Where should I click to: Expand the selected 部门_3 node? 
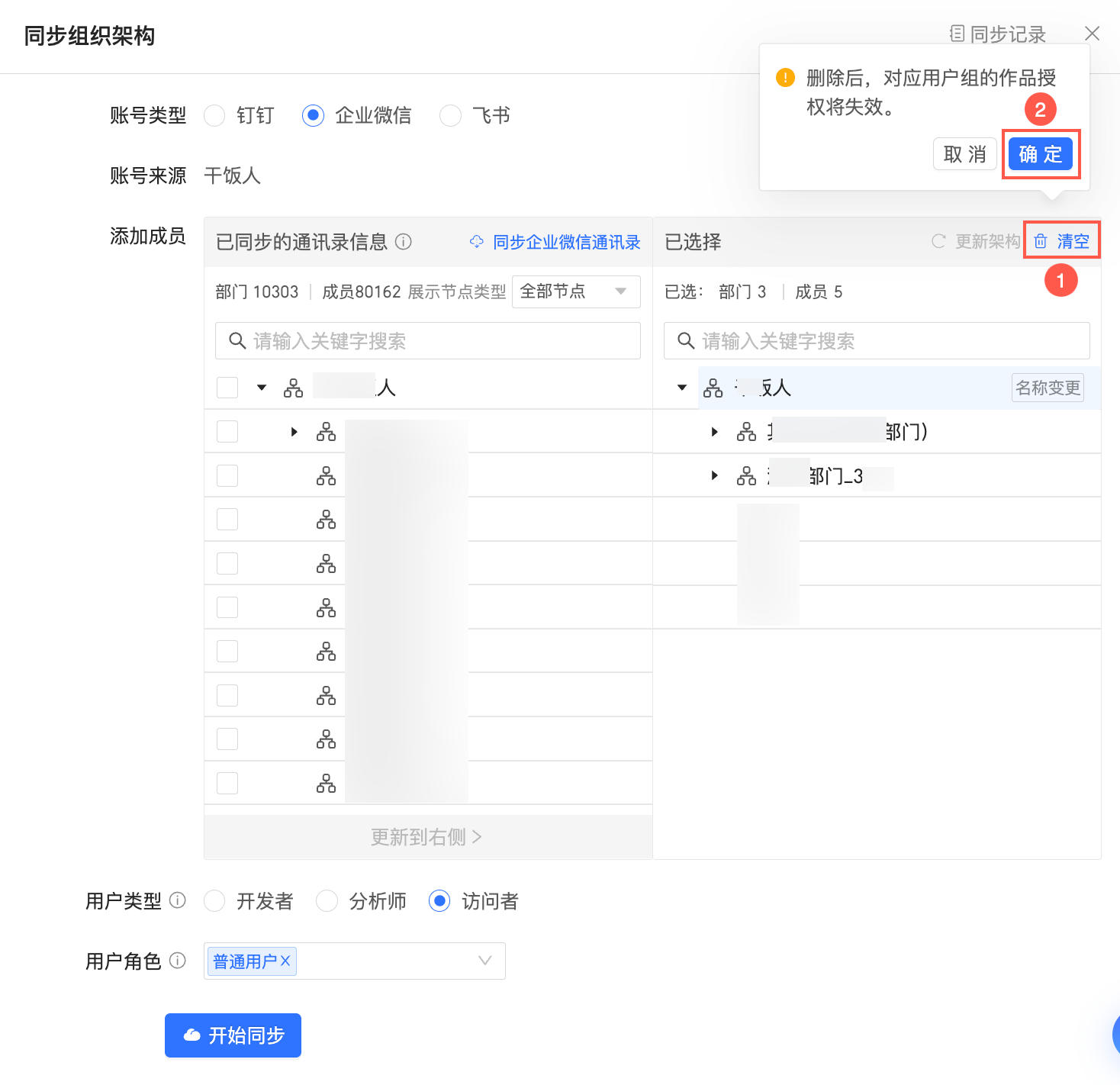[x=715, y=475]
